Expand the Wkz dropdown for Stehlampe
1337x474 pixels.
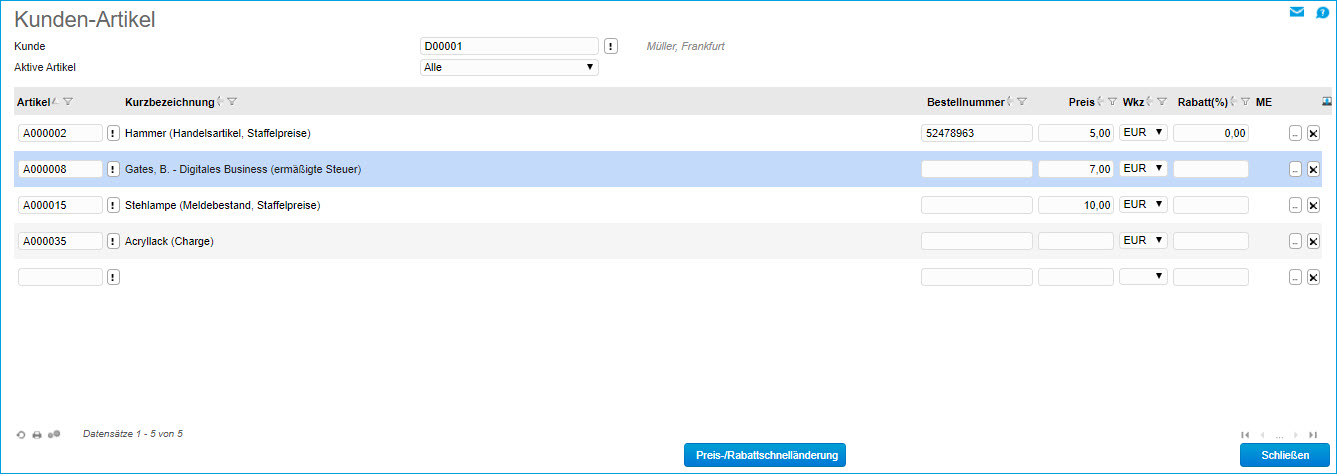click(1143, 204)
